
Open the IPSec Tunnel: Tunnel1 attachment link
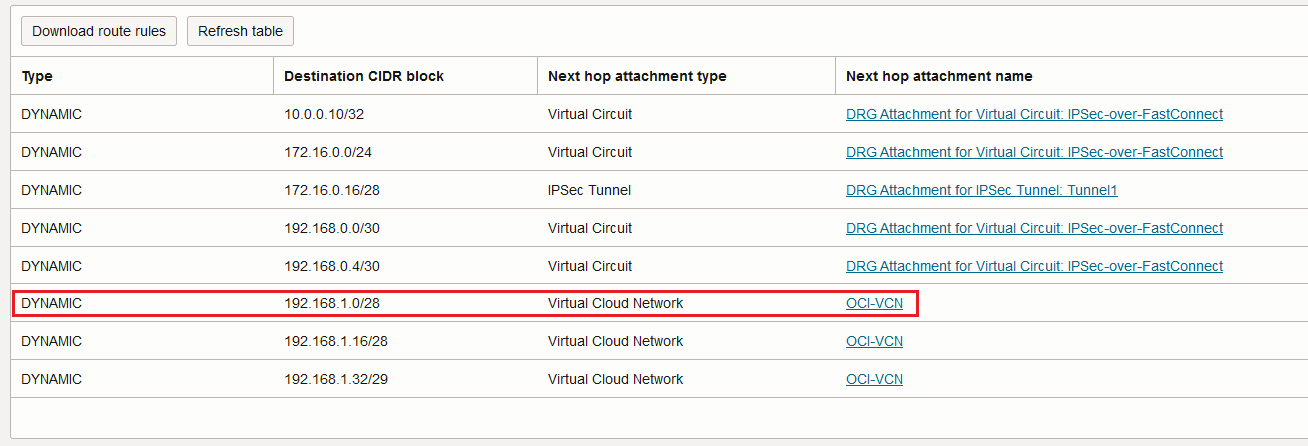[981, 190]
